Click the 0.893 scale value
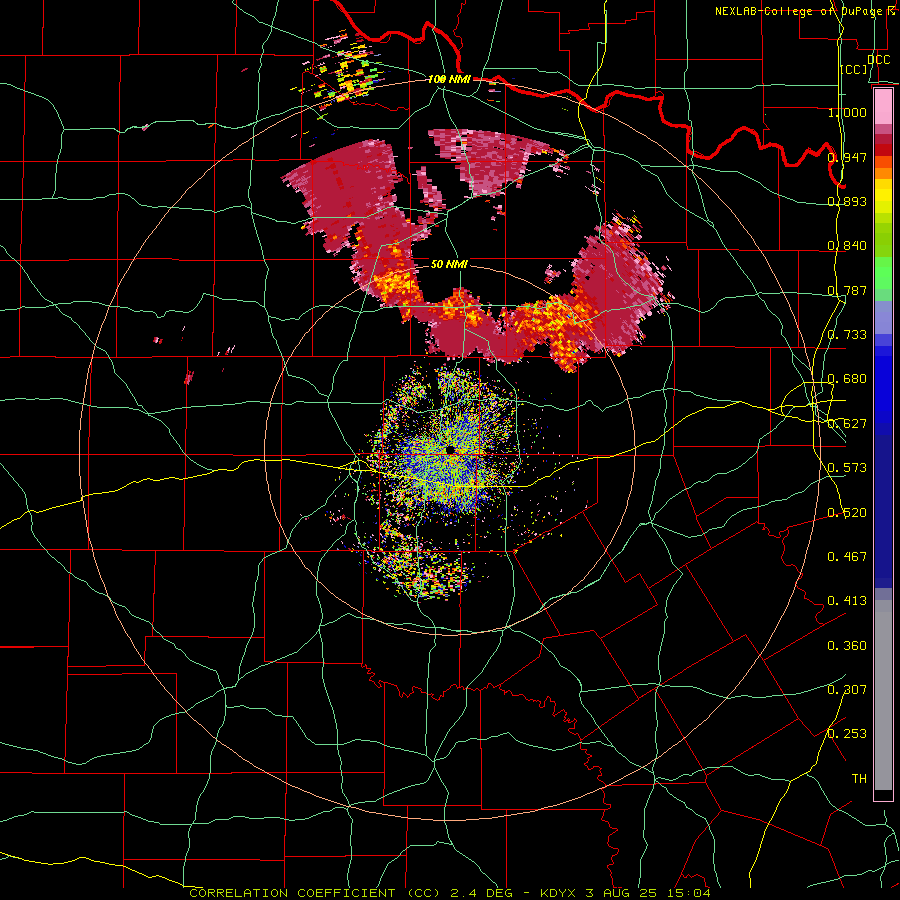The image size is (900, 900). coord(847,201)
